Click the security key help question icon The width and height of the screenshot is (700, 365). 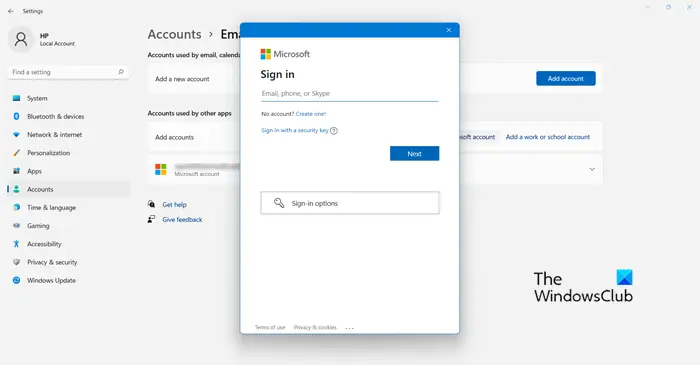[334, 131]
